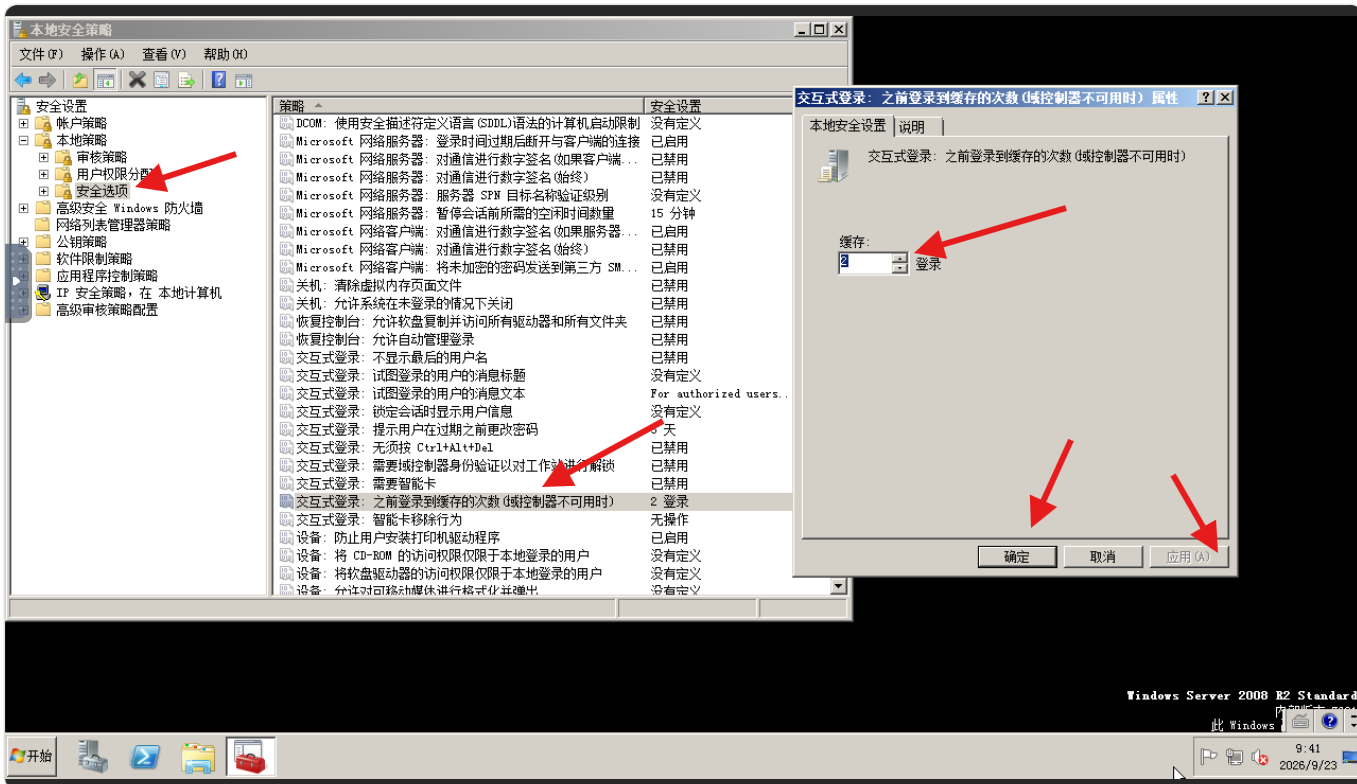Image resolution: width=1357 pixels, height=784 pixels.
Task: Click the 取消 button
Action: click(1103, 557)
